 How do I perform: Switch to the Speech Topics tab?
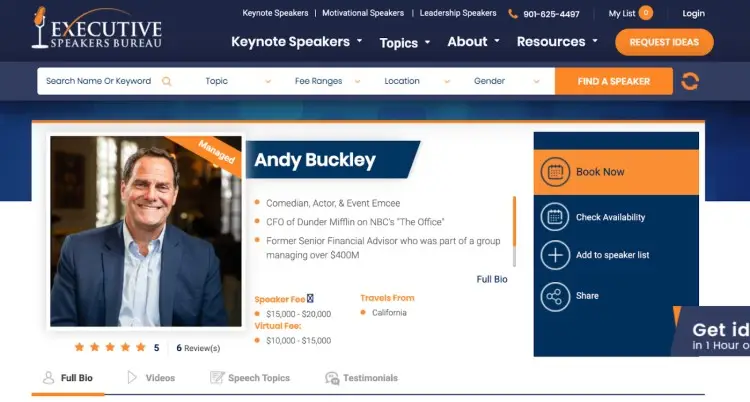tap(250, 378)
